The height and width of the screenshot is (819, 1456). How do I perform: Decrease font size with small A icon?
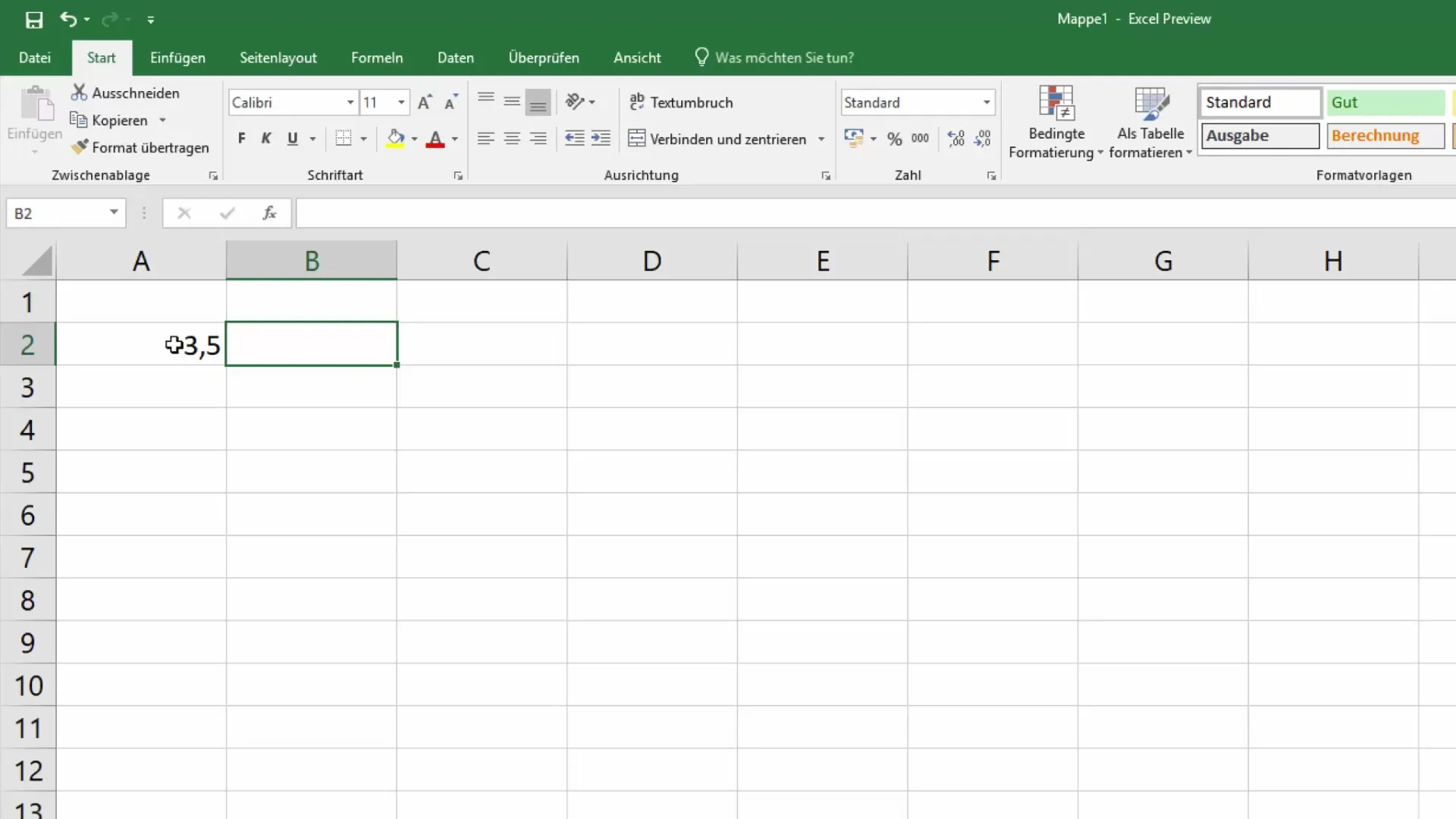pyautogui.click(x=451, y=102)
